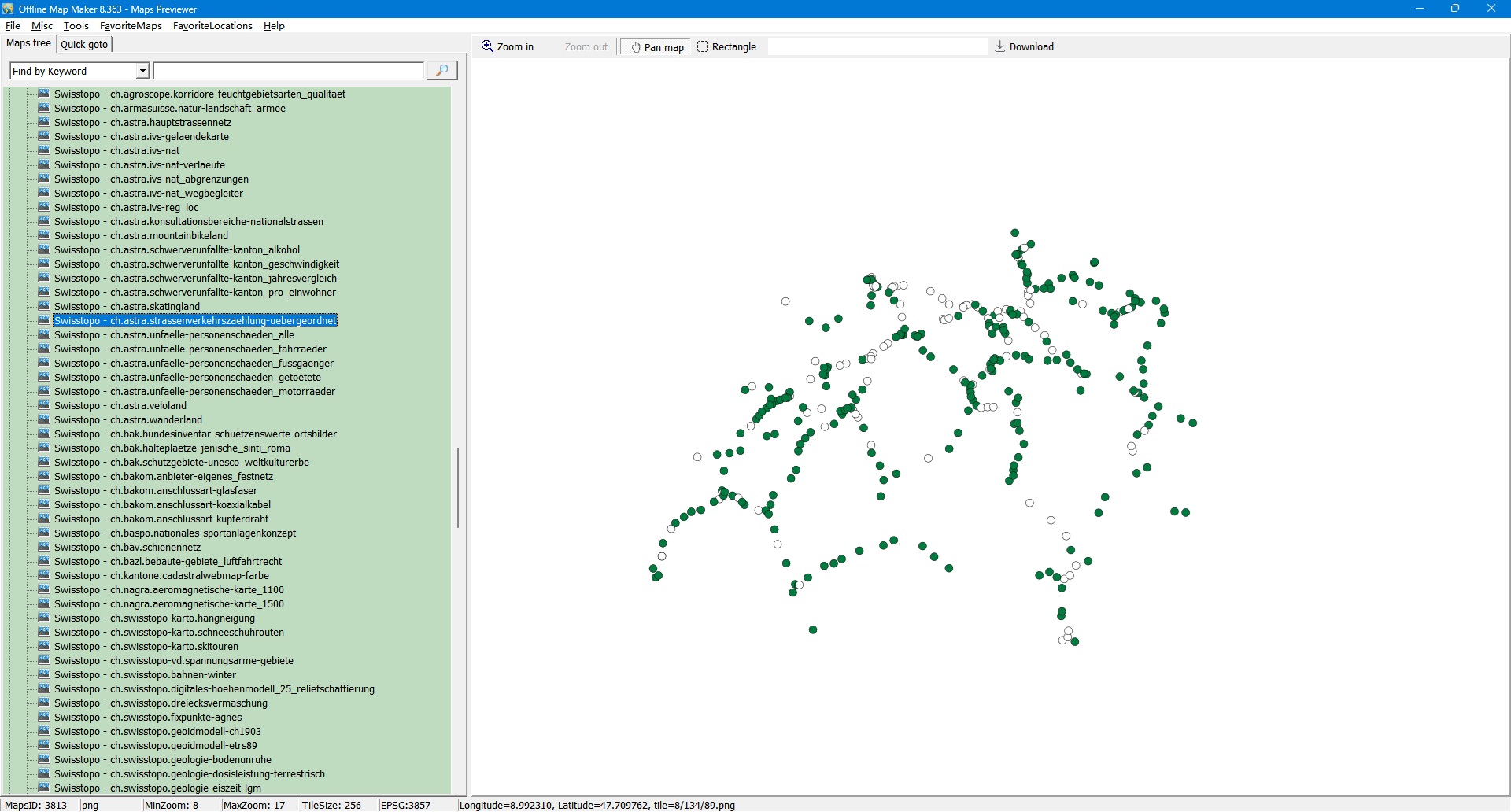The image size is (1511, 812).
Task: Click inside the keyword search text field
Action: pyautogui.click(x=288, y=72)
